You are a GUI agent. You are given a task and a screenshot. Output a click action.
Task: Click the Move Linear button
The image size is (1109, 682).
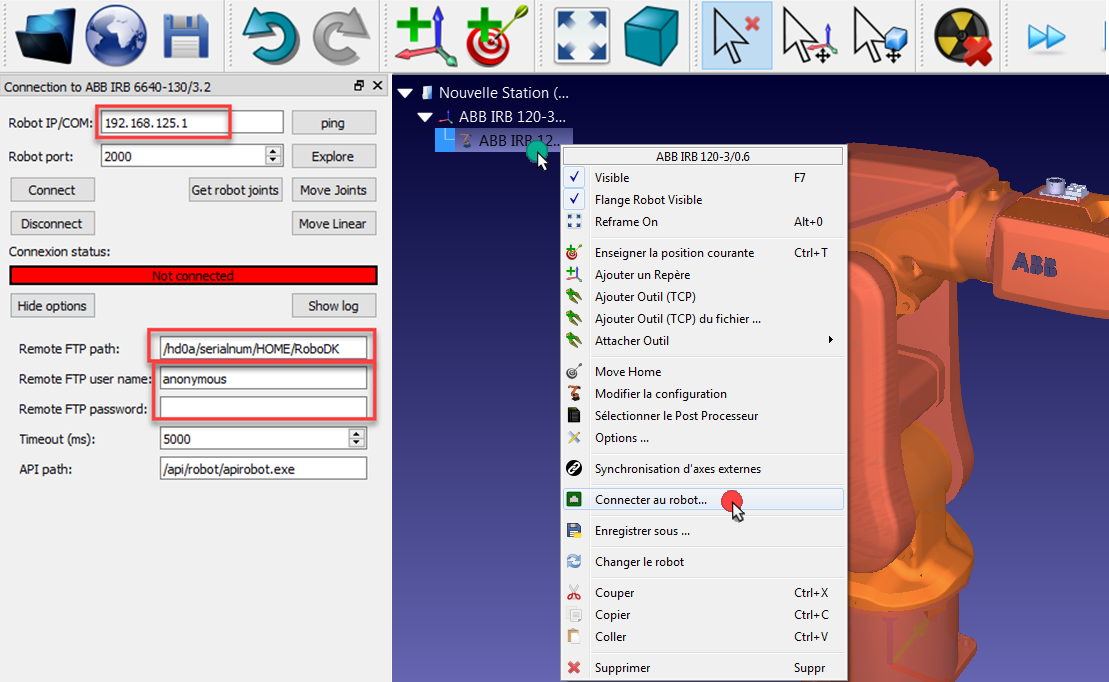coord(333,224)
